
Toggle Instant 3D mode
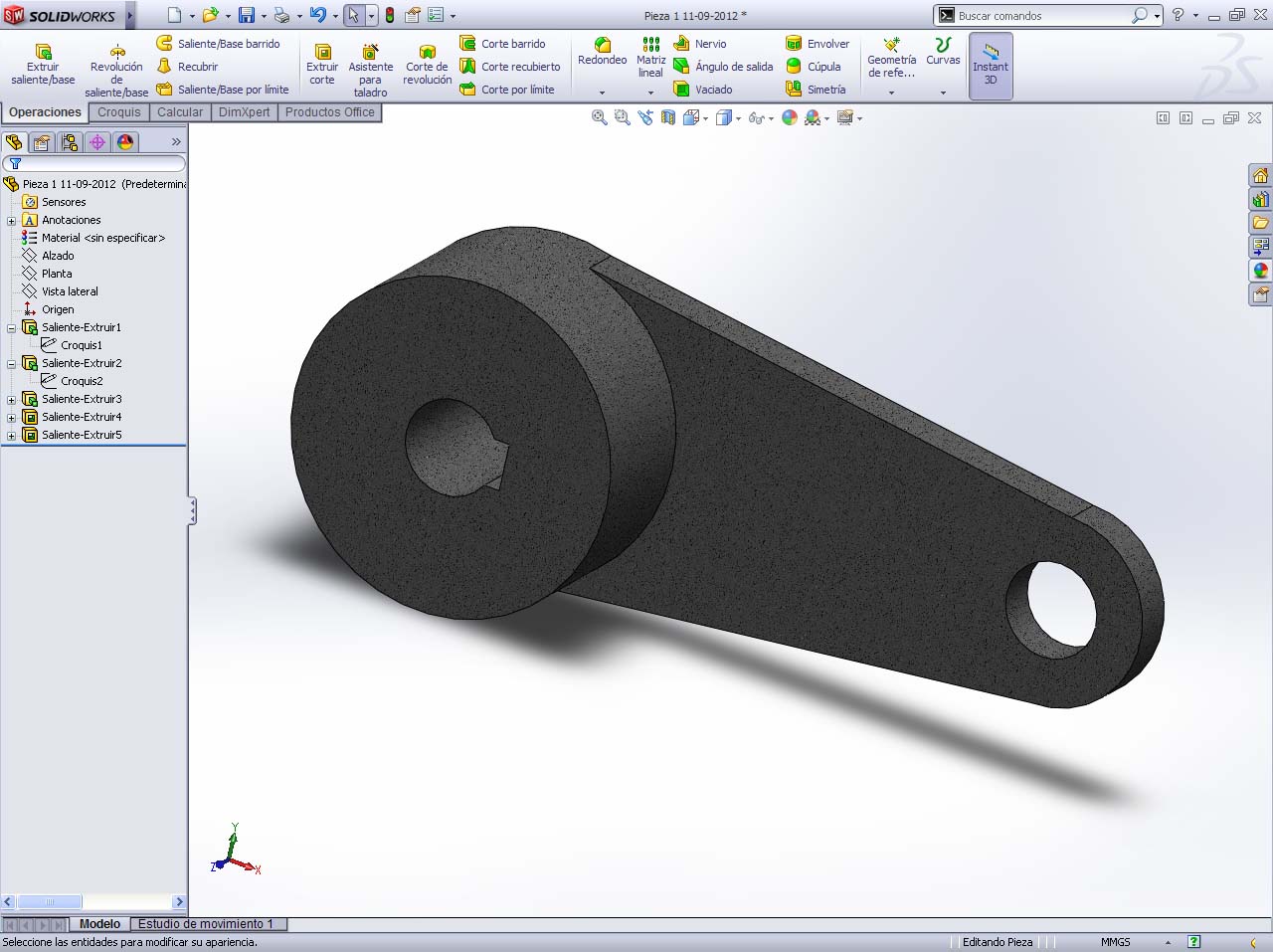tap(991, 66)
